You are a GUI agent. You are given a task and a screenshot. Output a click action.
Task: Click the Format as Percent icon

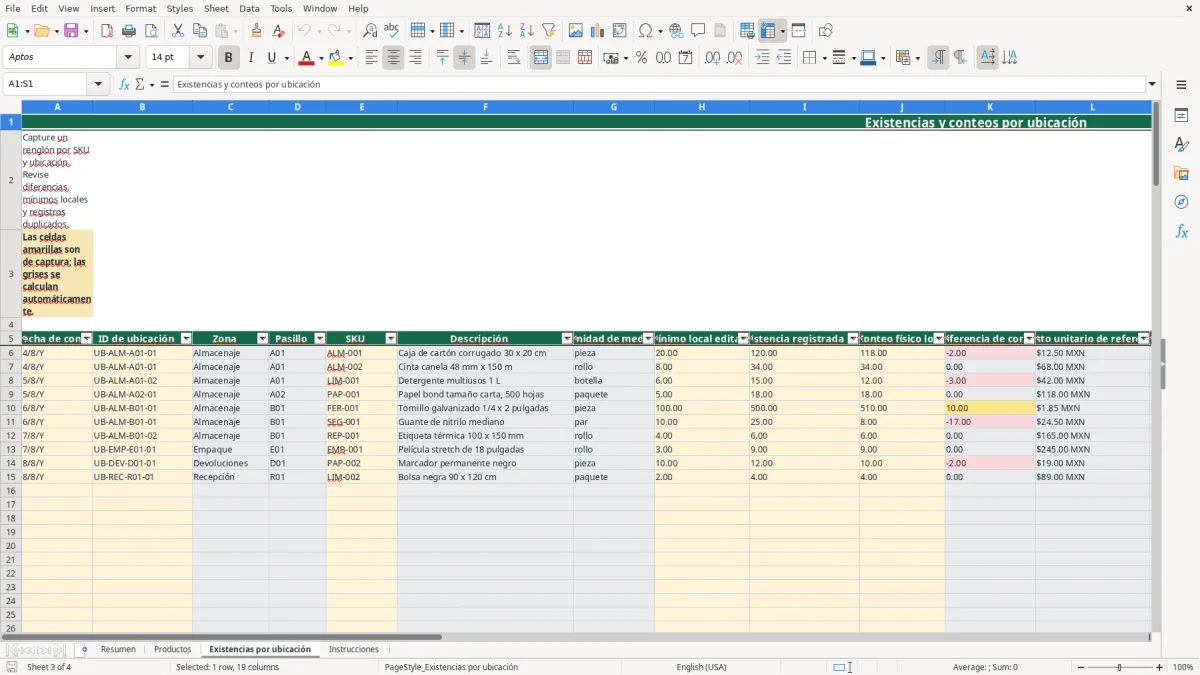(641, 58)
